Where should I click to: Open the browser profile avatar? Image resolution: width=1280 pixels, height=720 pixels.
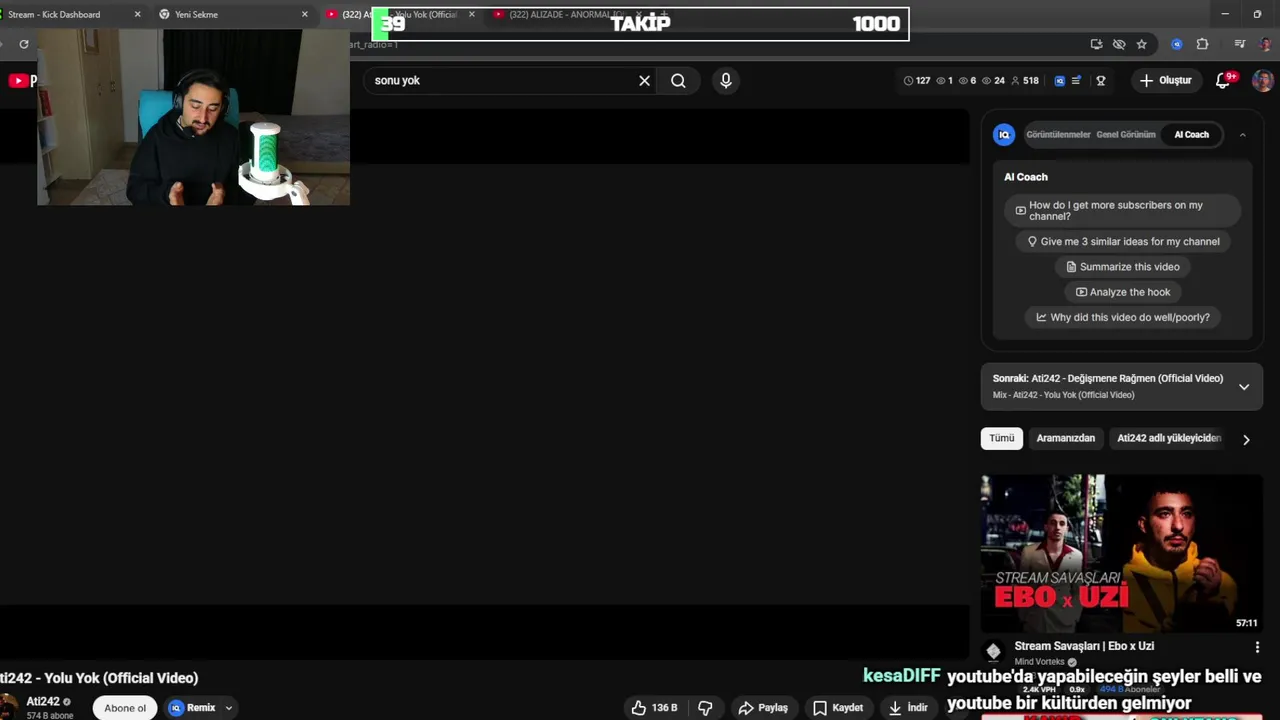1265,44
